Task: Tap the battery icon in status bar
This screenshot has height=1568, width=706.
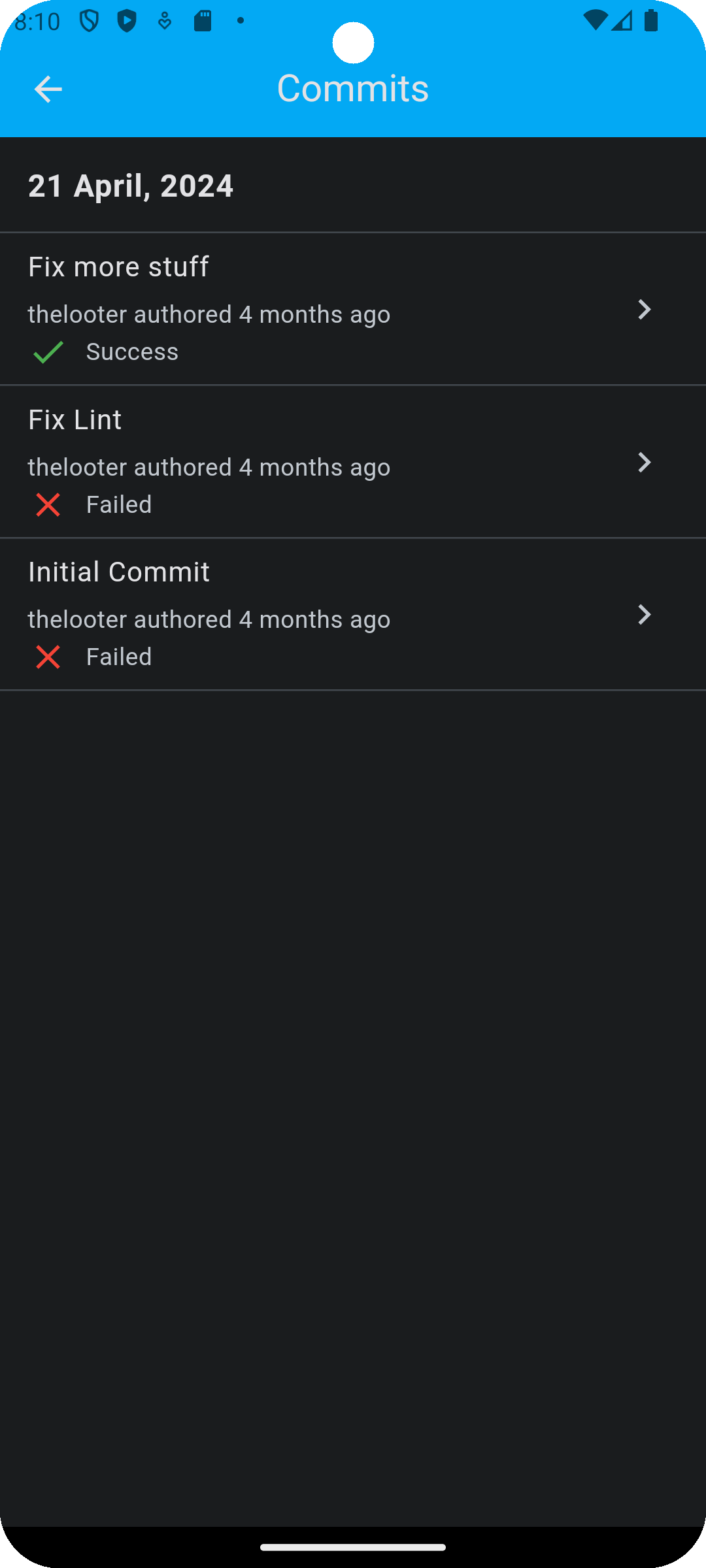Action: coord(651,21)
